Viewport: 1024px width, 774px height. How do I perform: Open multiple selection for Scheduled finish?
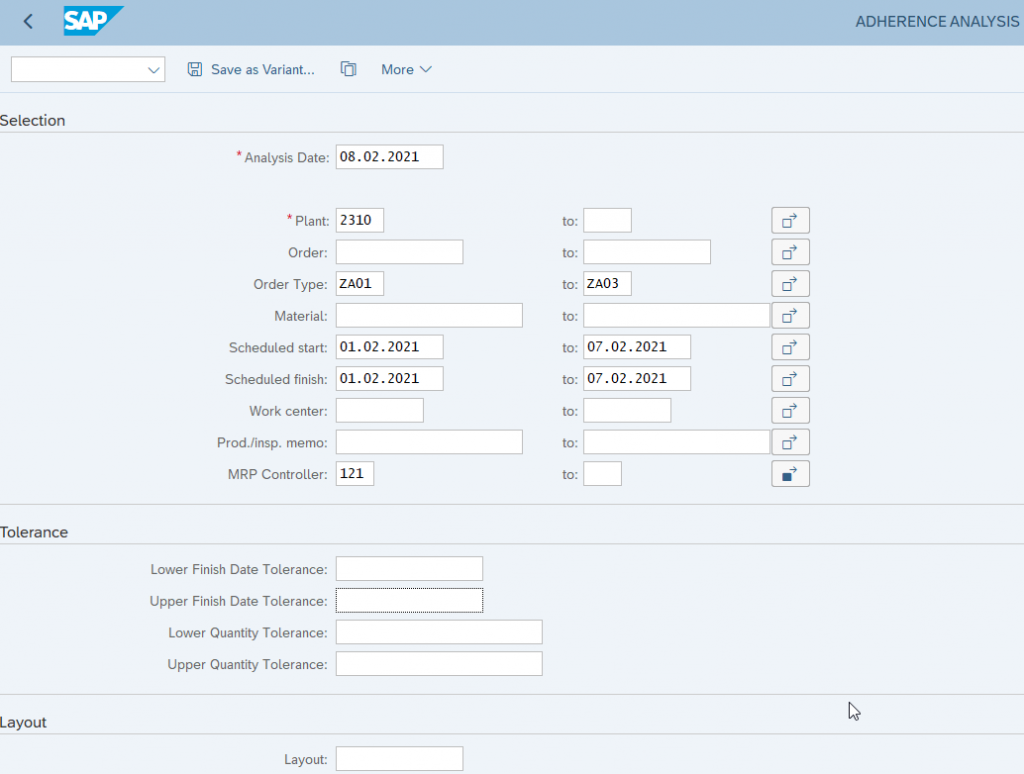point(790,379)
